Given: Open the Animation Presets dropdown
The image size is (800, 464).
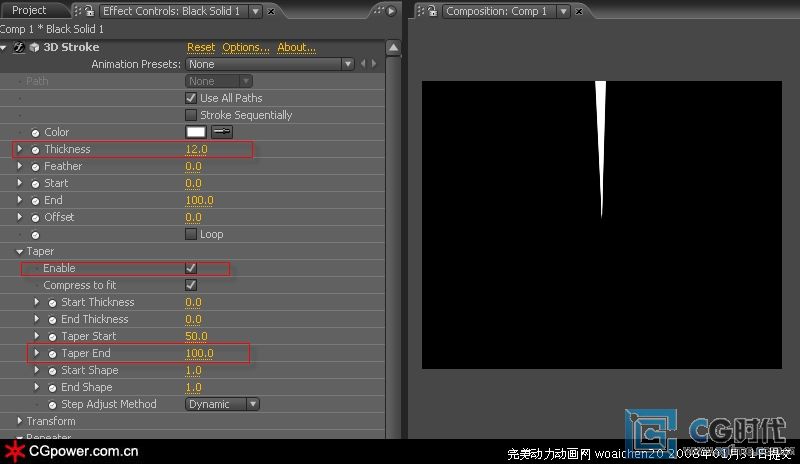Looking at the screenshot, I should point(269,64).
